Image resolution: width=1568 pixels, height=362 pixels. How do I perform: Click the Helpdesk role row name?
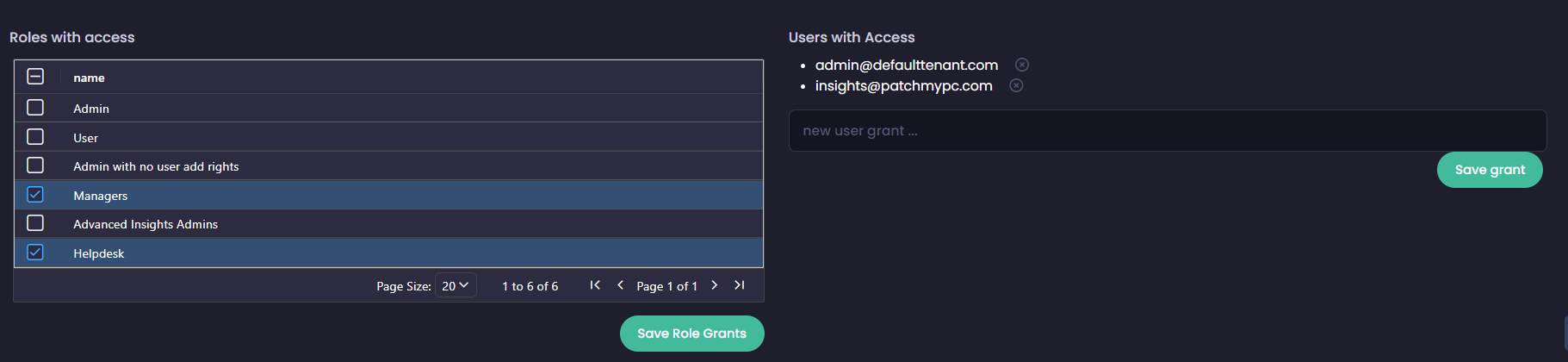click(99, 253)
